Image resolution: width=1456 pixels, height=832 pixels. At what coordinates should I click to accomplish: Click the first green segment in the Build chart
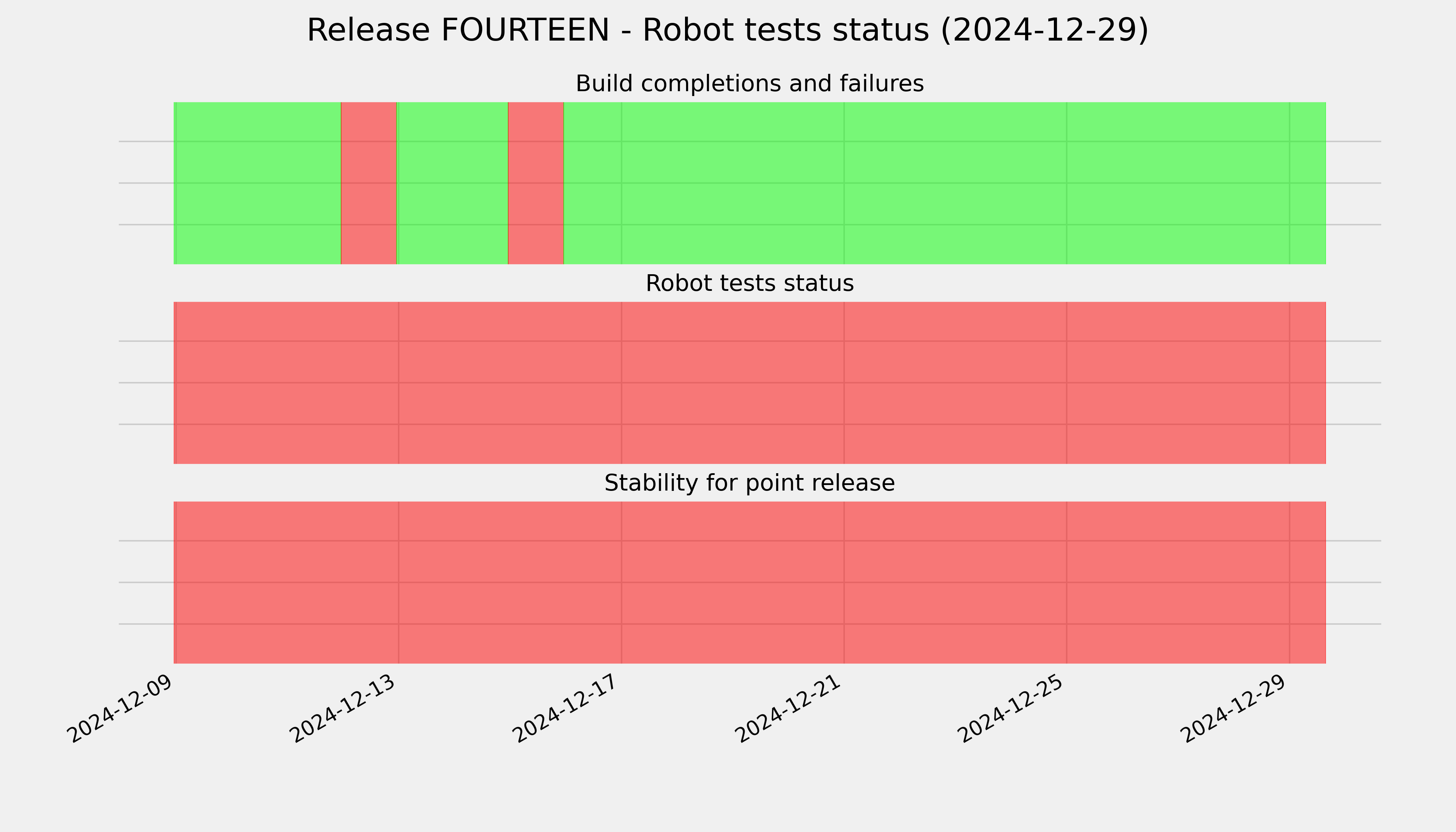[257, 183]
